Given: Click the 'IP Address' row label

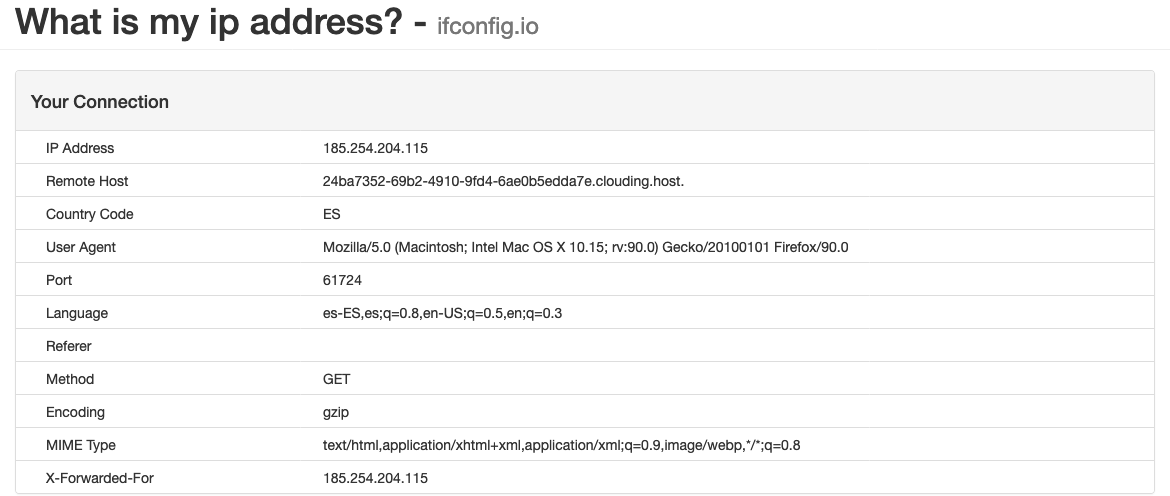Looking at the screenshot, I should pos(80,148).
